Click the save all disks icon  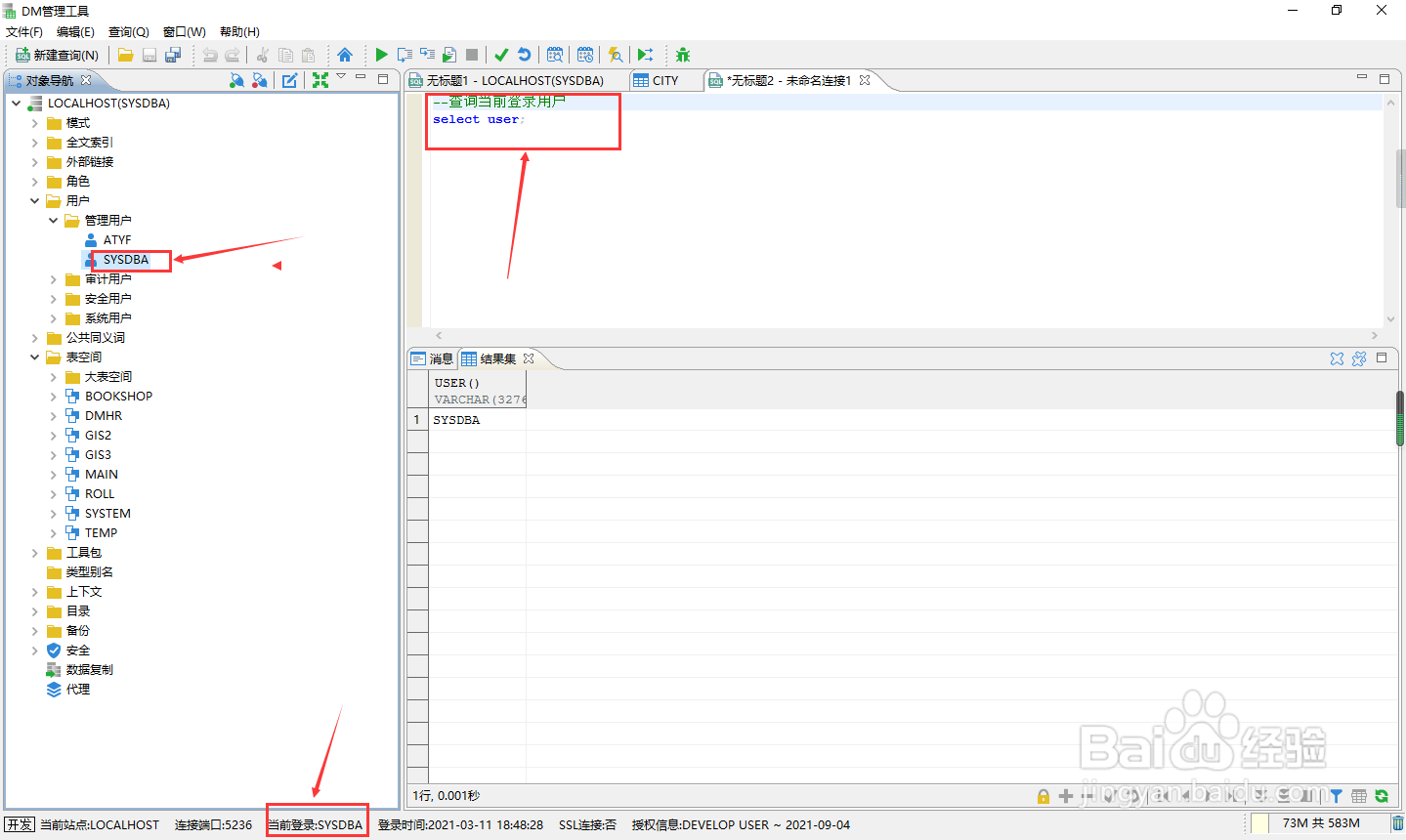(173, 55)
